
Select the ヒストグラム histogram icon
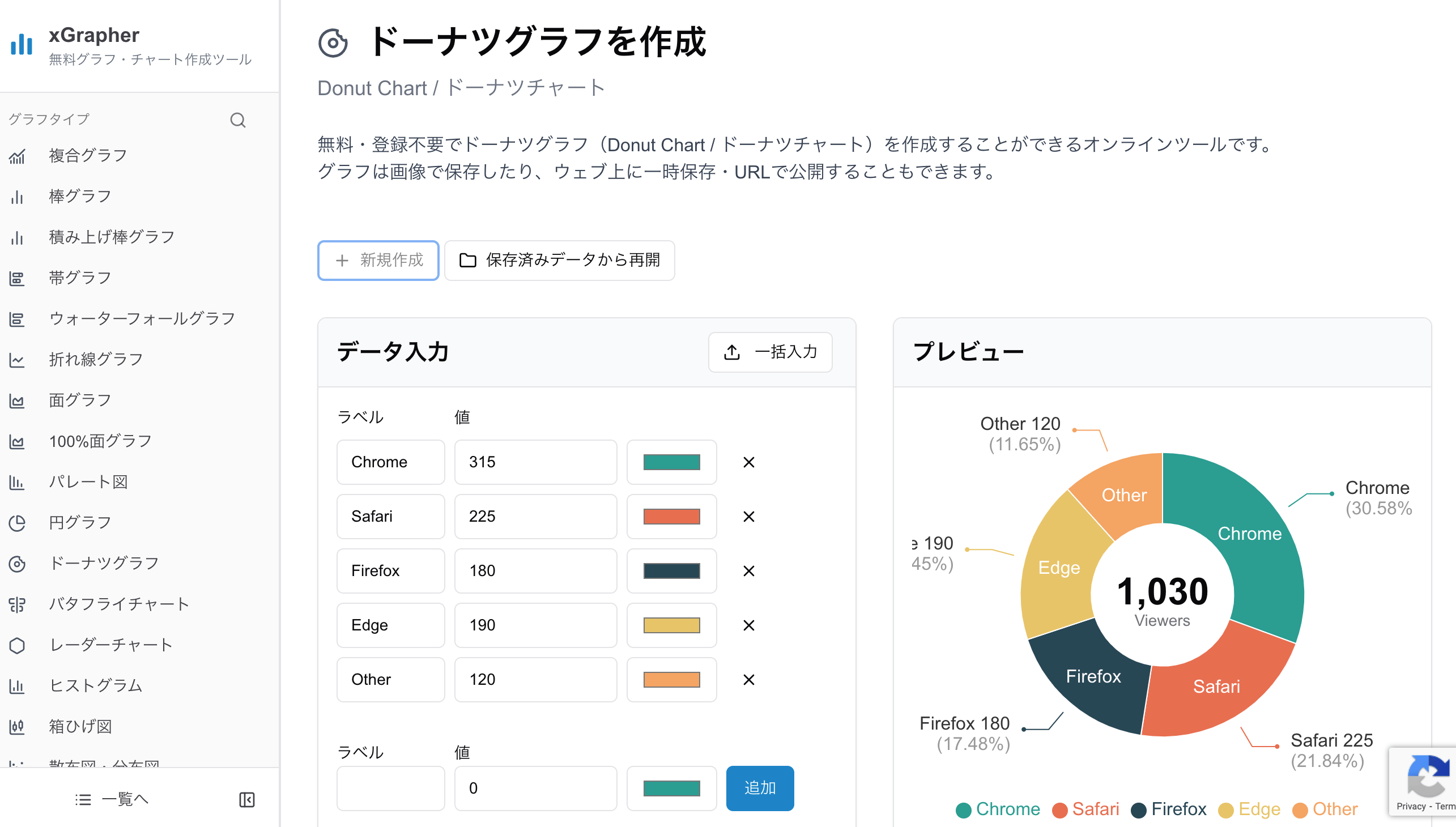point(17,685)
